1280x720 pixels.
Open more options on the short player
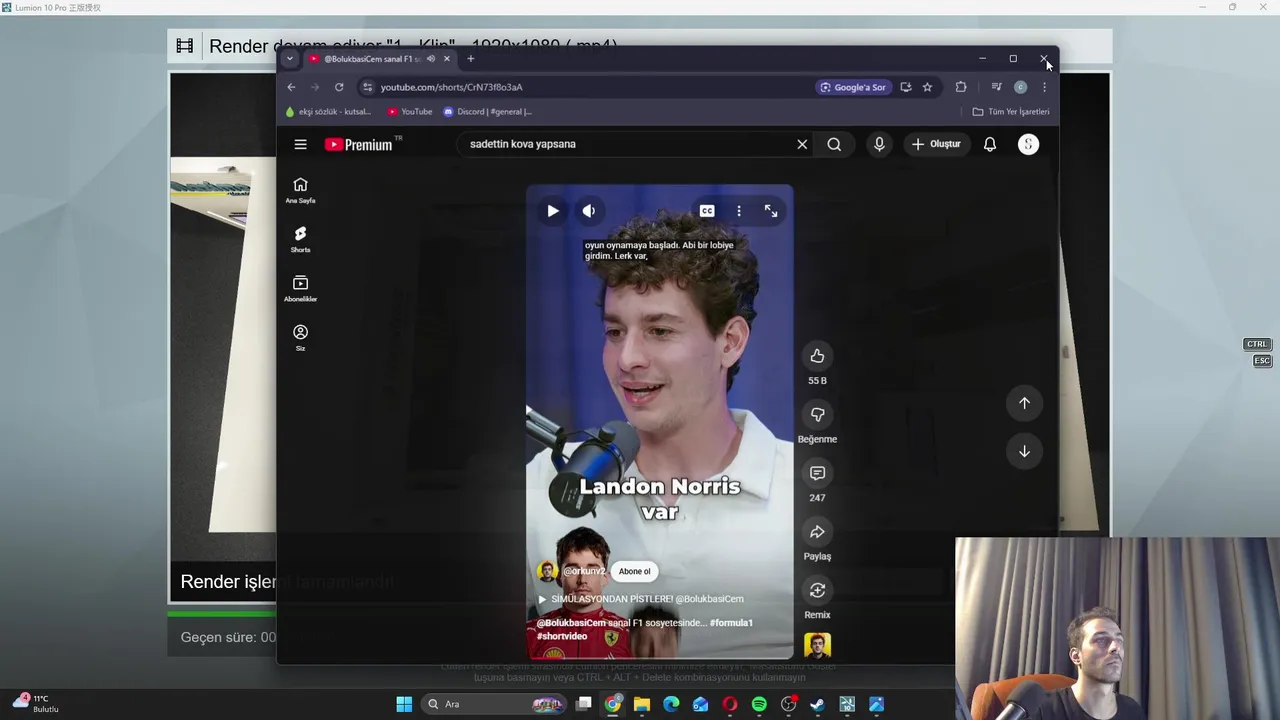tap(739, 211)
